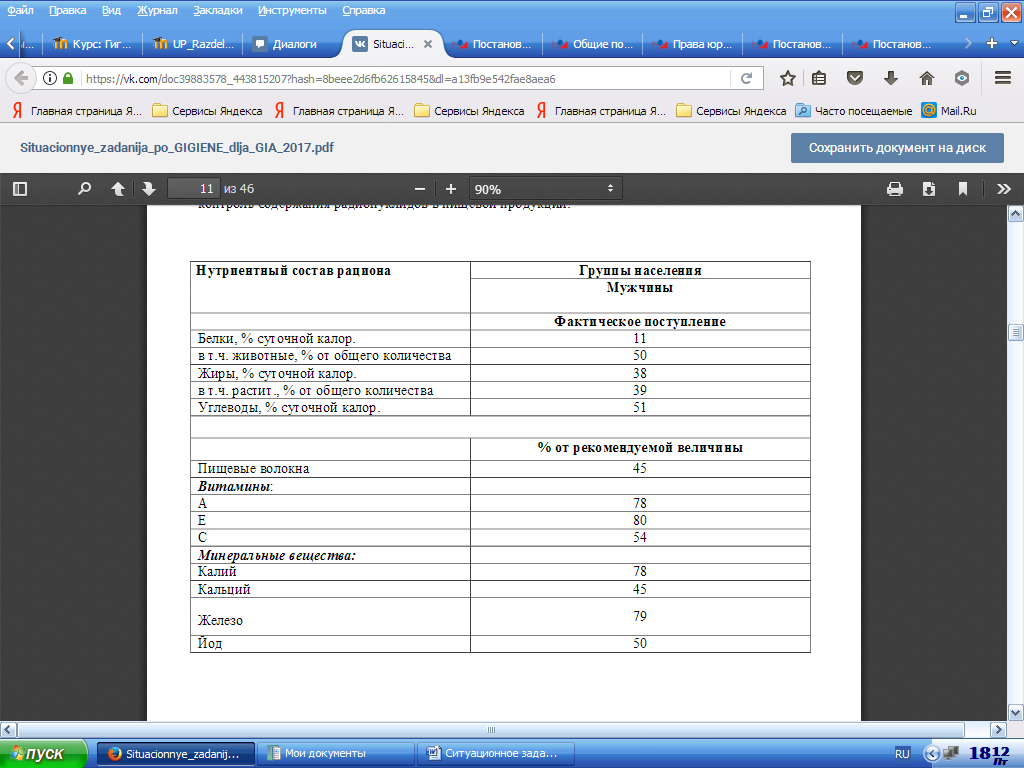The image size is (1024, 768).
Task: Open the Вид menu
Action: [112, 10]
